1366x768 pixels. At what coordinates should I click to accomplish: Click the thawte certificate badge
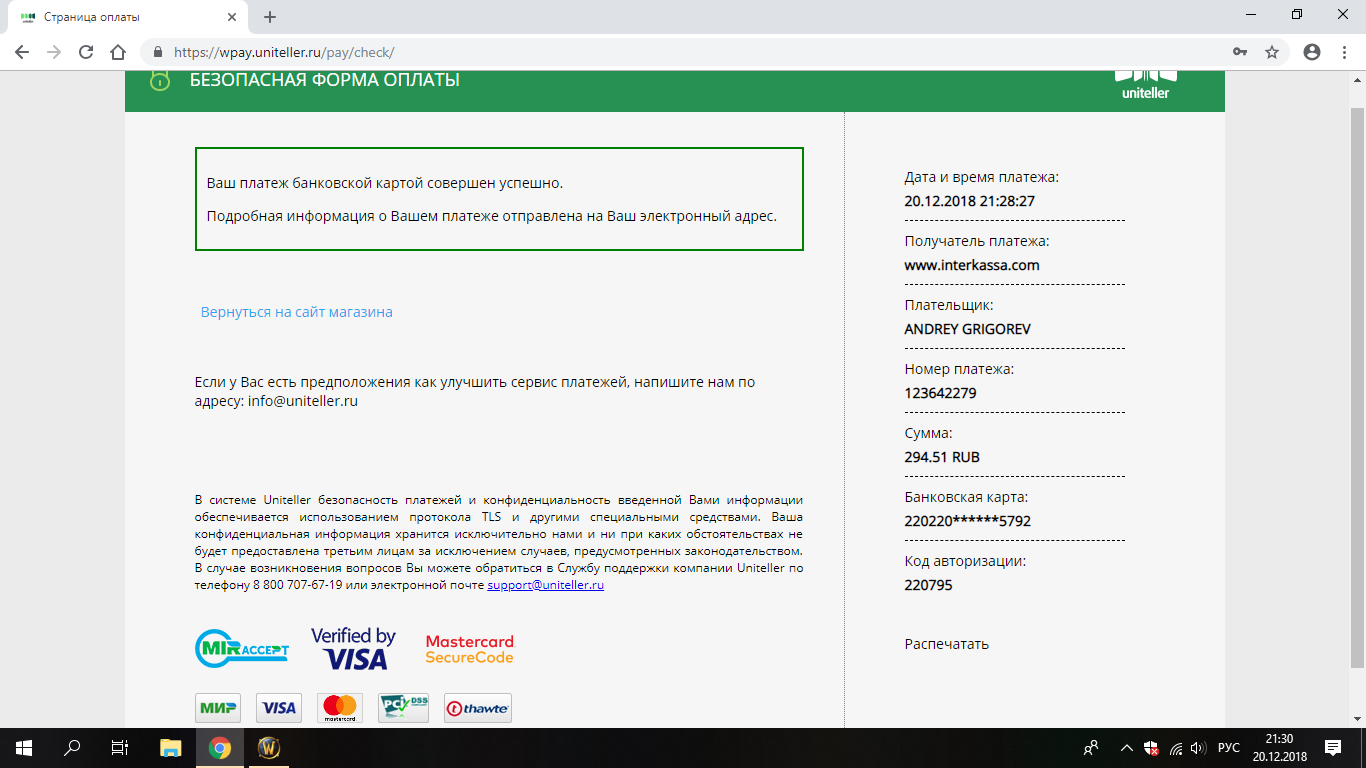coord(478,708)
